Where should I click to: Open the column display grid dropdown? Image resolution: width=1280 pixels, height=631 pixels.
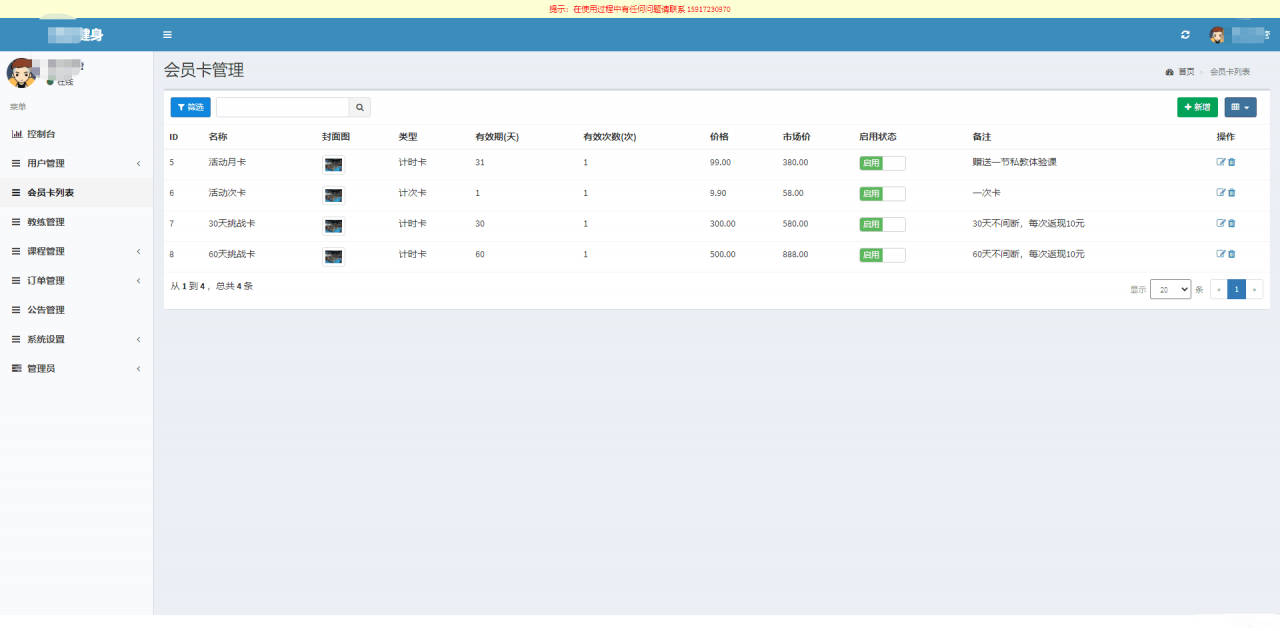click(x=1240, y=107)
